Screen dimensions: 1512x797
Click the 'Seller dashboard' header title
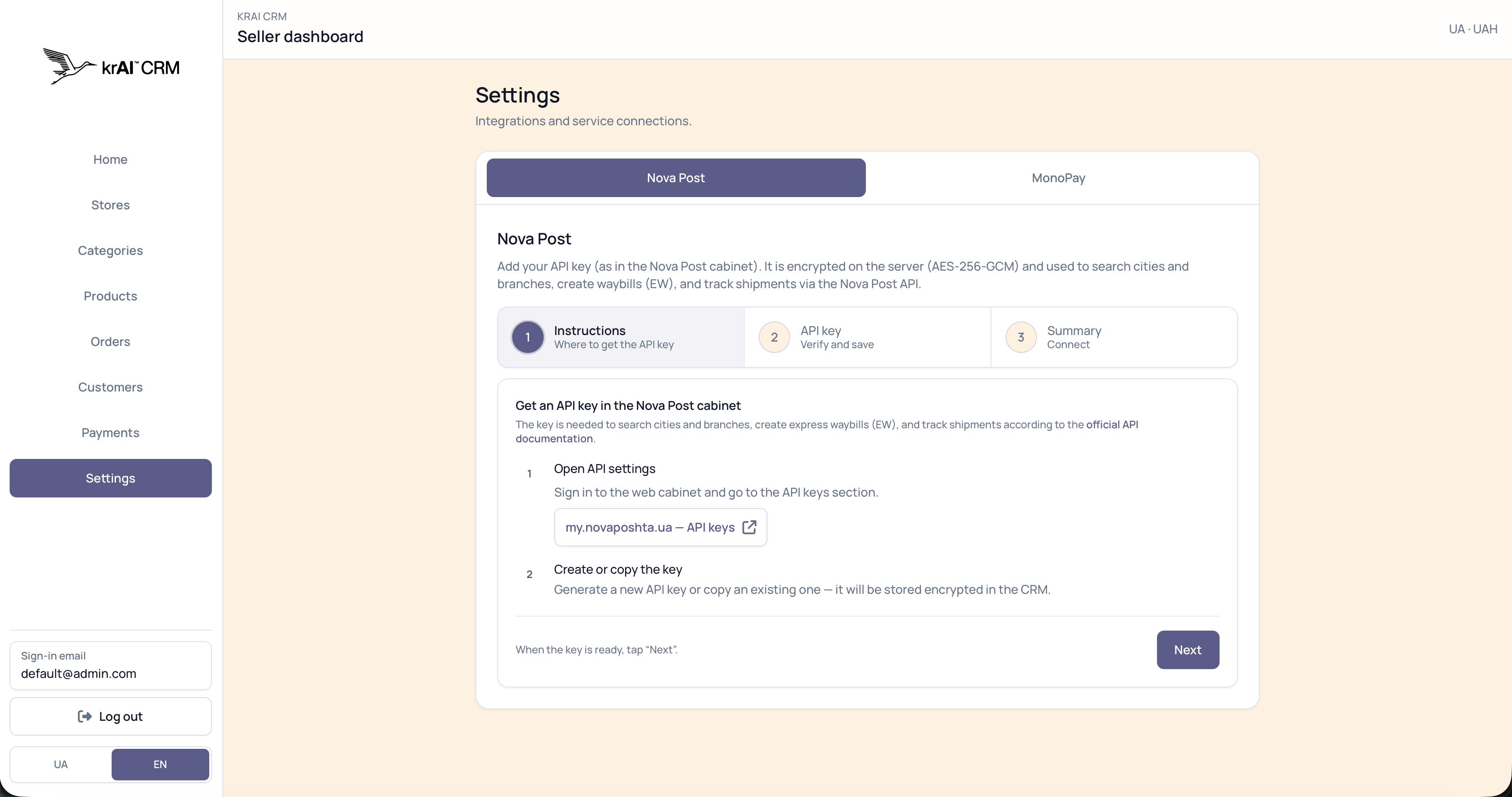(x=300, y=36)
